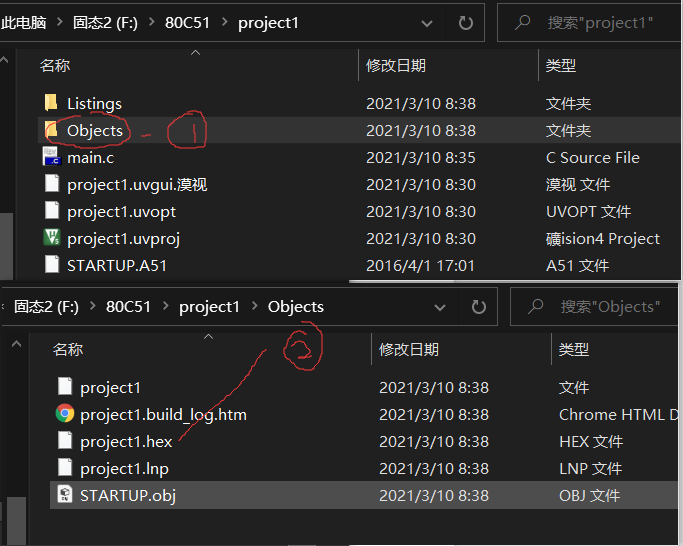Refresh the top project1 folder view

(x=465, y=23)
